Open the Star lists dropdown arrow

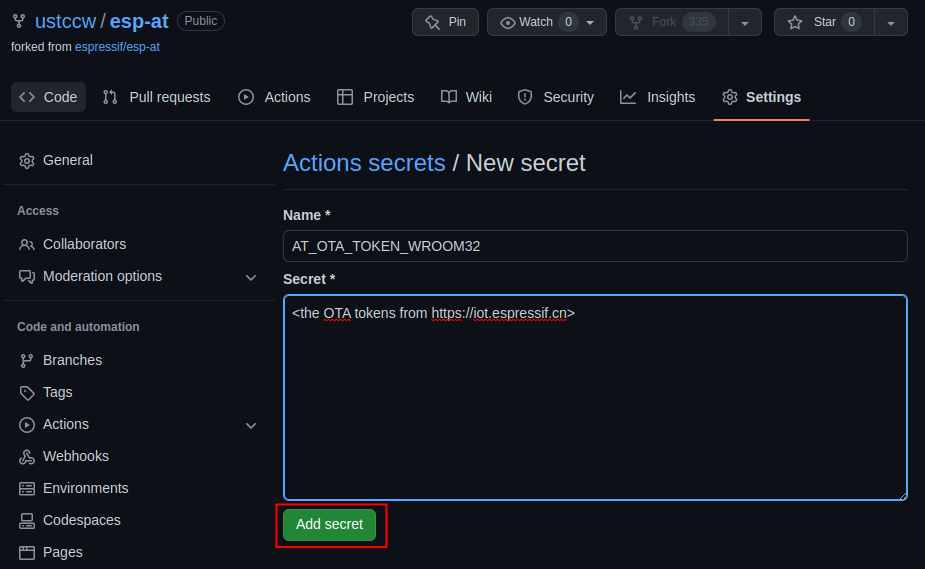pyautogui.click(x=890, y=22)
